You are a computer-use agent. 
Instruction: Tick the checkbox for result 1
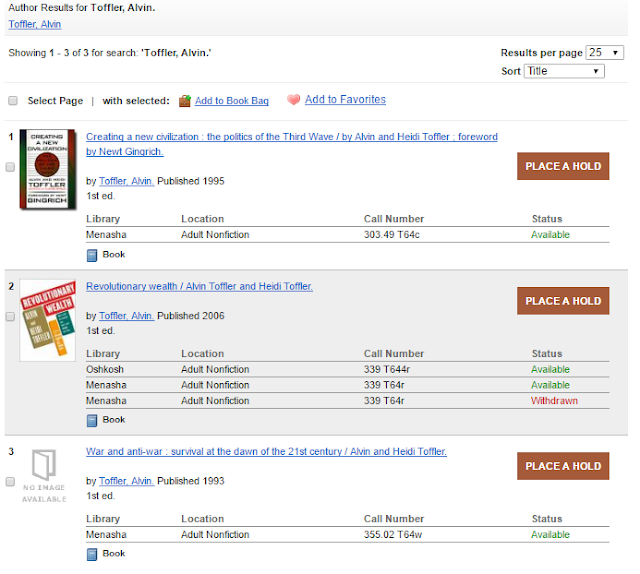point(10,167)
